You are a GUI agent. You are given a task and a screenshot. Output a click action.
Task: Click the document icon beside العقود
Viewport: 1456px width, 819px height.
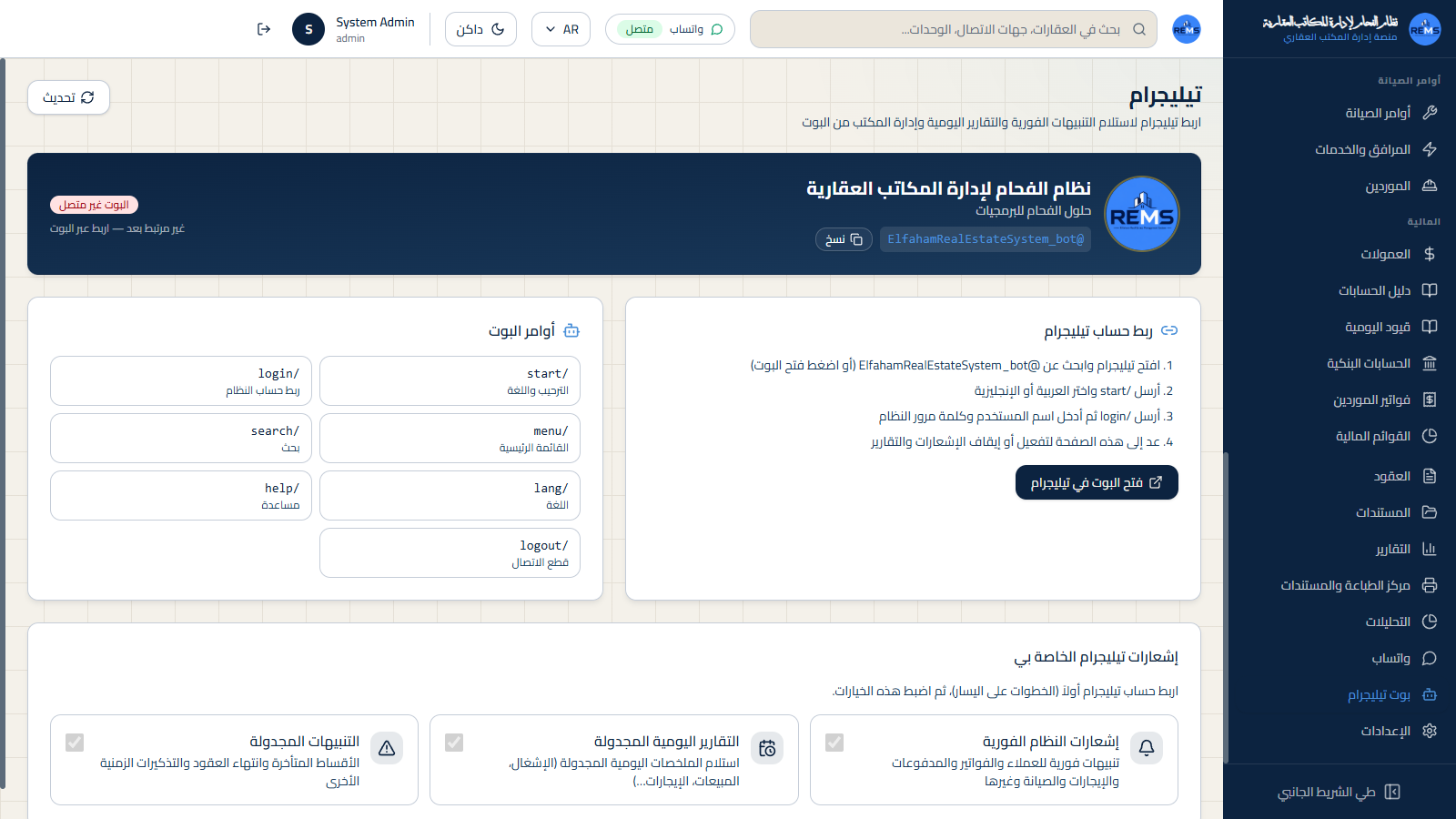(1430, 476)
